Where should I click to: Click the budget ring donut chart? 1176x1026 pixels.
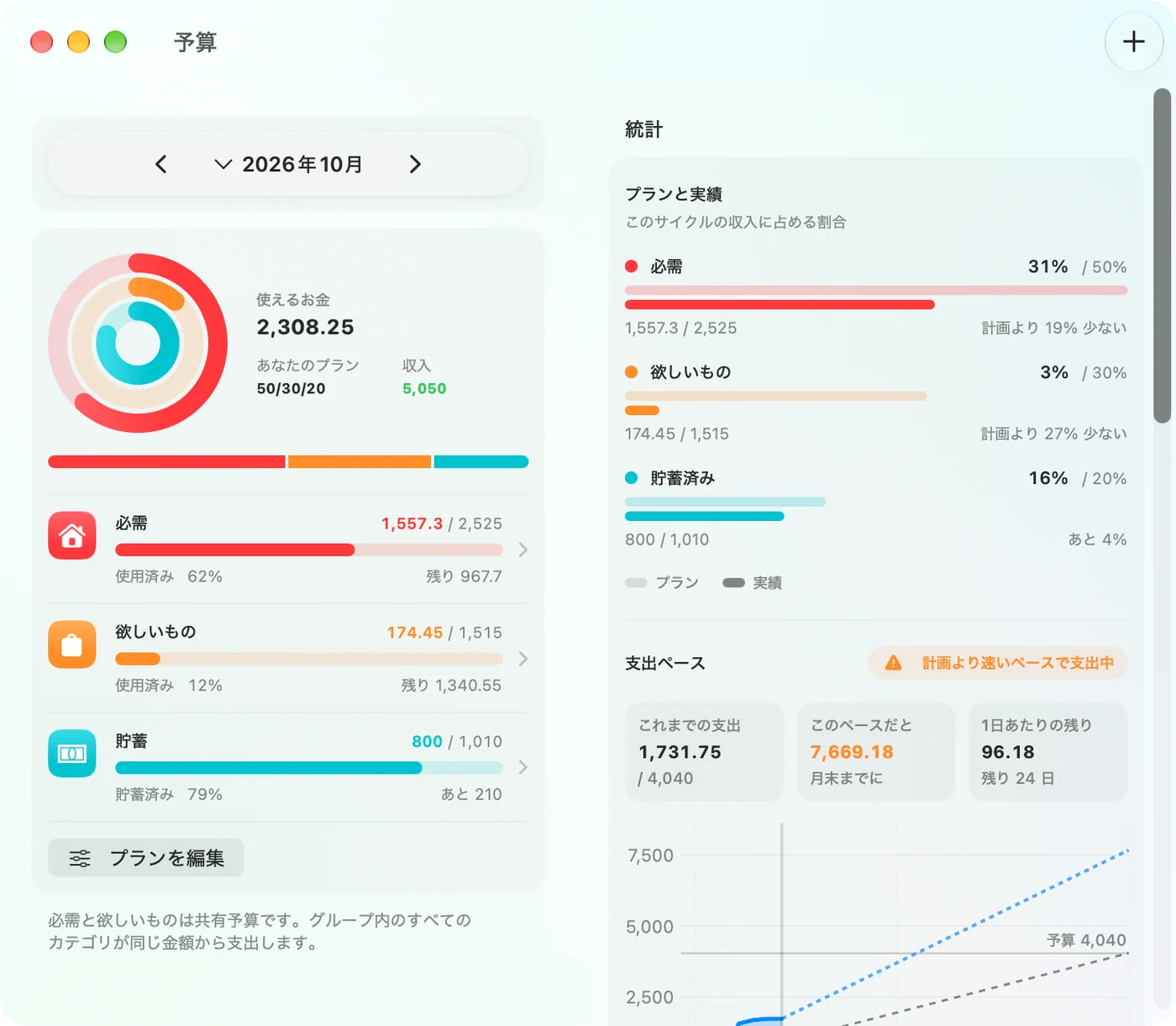(x=138, y=343)
